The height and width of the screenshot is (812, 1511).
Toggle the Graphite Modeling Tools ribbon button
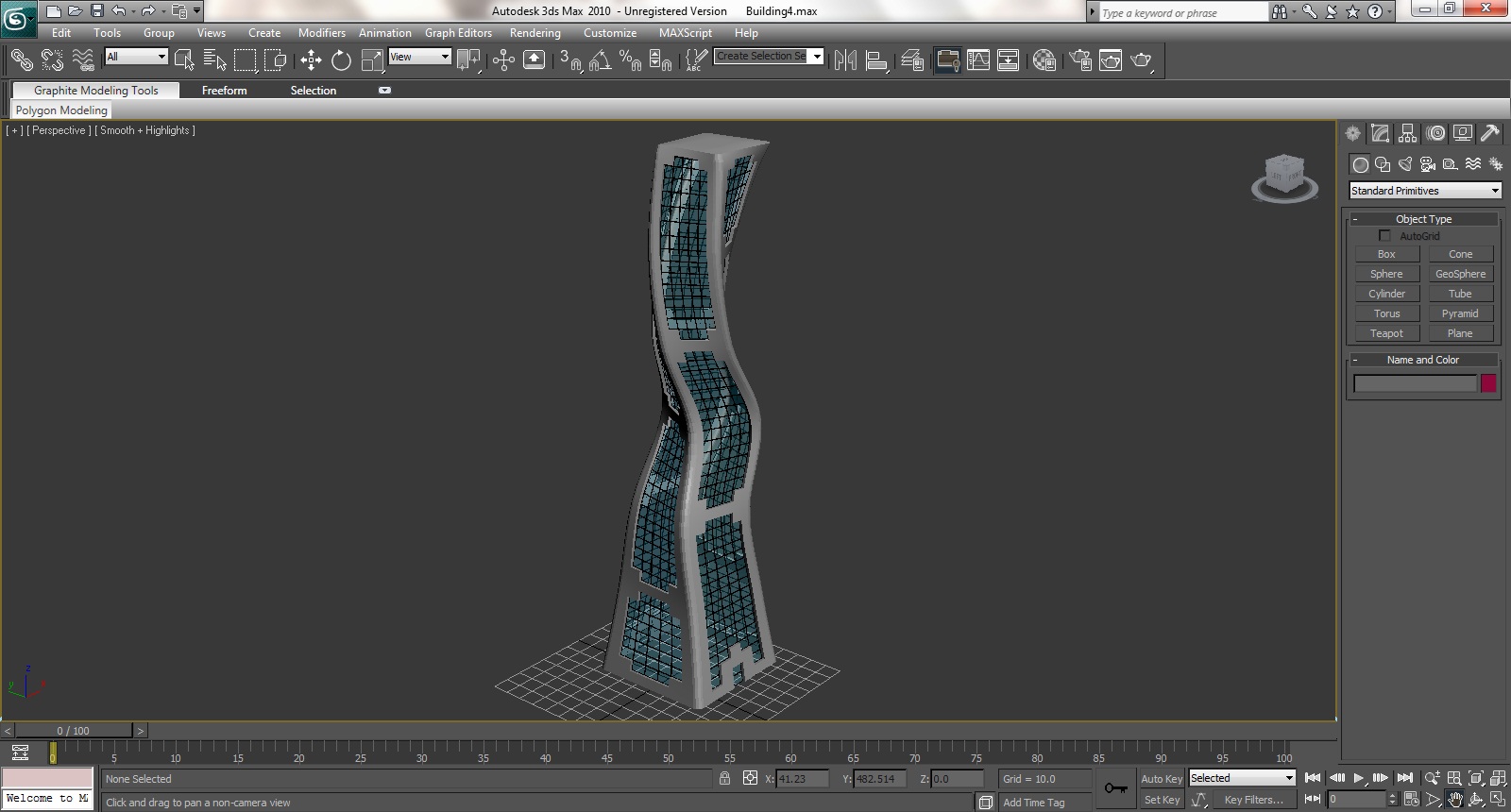pyautogui.click(x=947, y=60)
